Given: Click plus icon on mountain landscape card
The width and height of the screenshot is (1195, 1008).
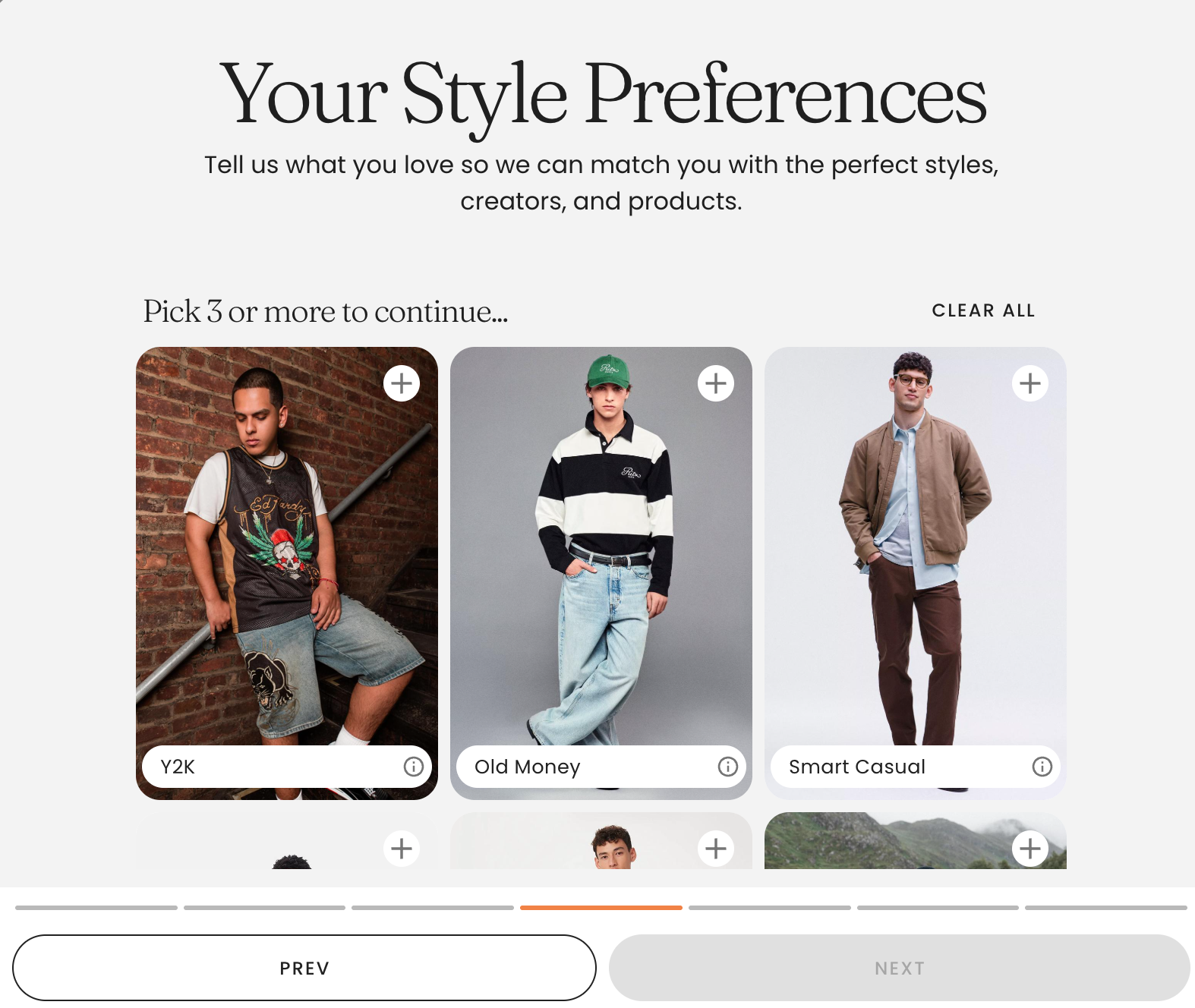Looking at the screenshot, I should click(x=1030, y=848).
